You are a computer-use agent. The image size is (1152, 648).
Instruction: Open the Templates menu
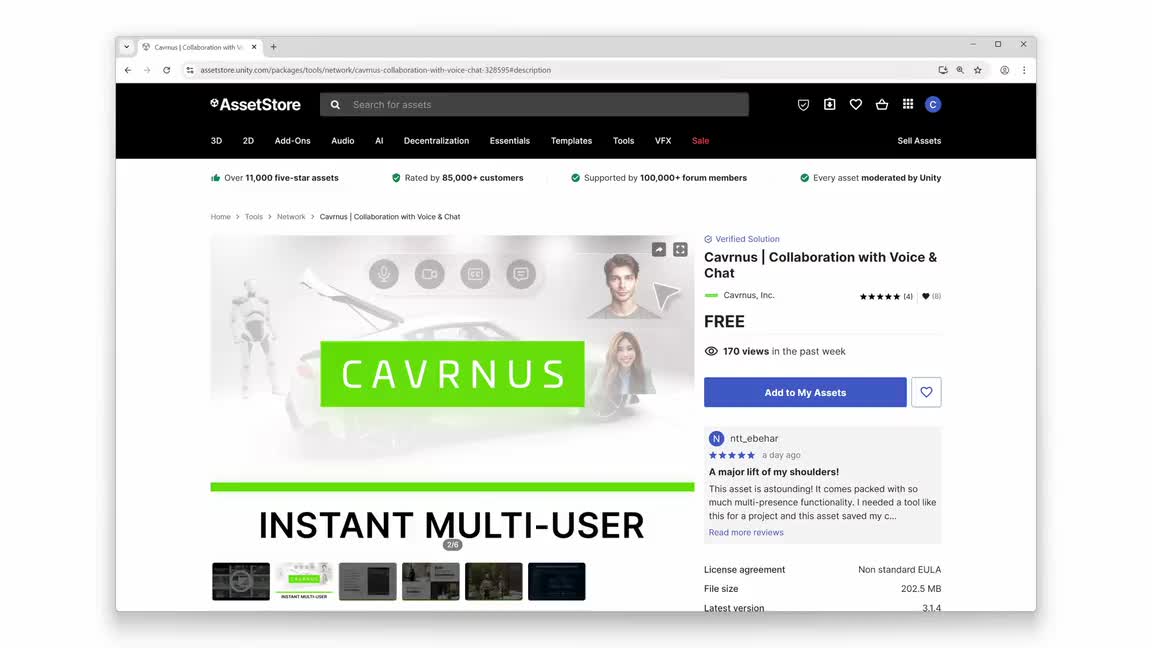(x=572, y=140)
